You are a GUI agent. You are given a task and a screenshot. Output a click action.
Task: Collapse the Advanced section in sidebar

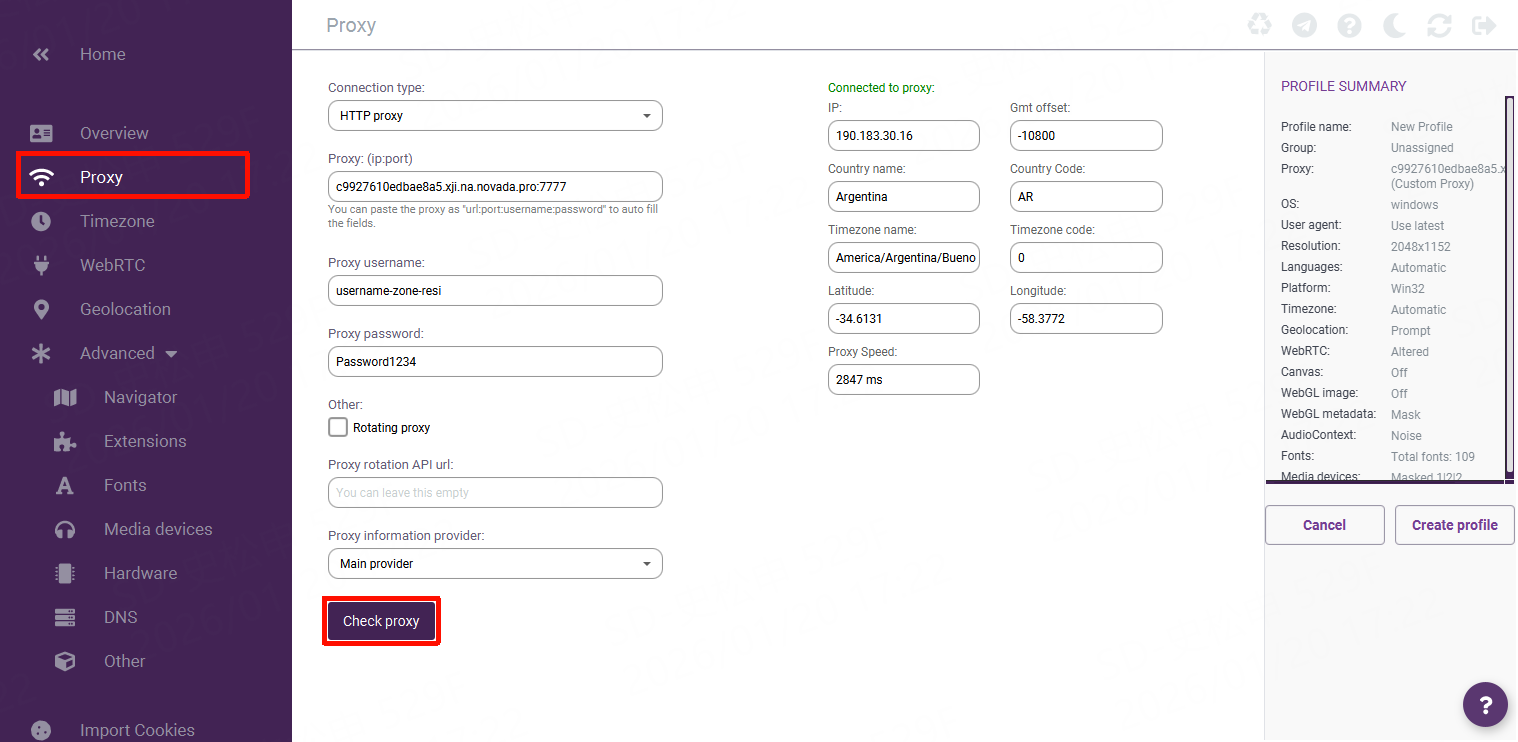128,353
